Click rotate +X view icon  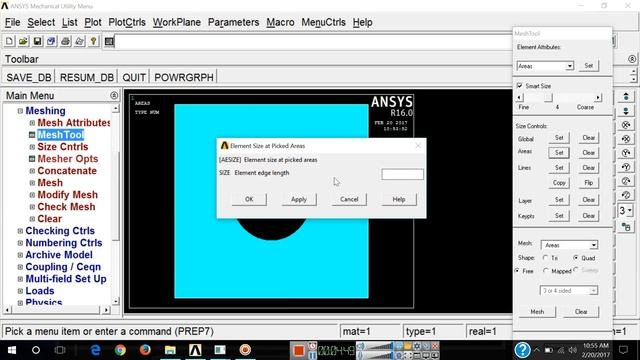coord(626,124)
